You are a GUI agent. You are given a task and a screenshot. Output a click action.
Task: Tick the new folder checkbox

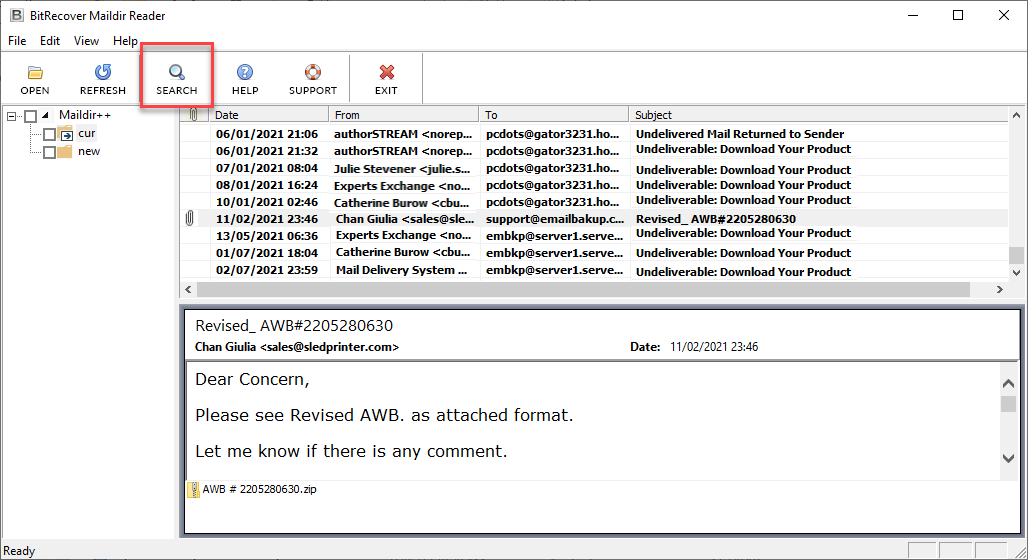(x=49, y=152)
